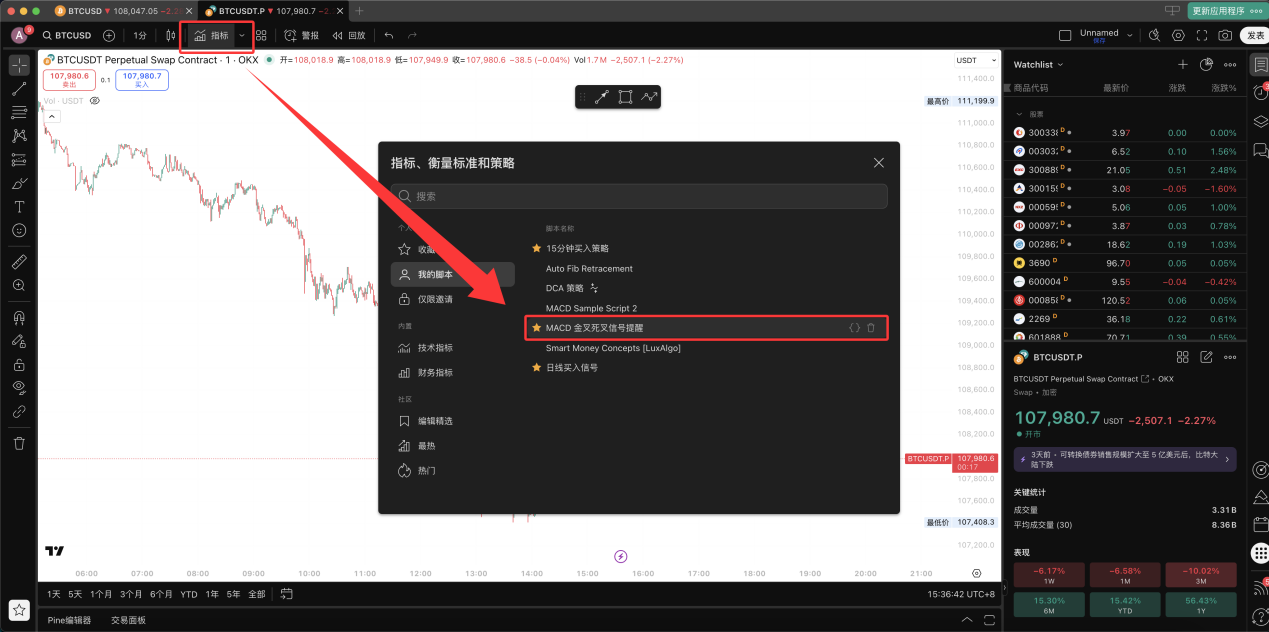Open chart settings via the gear icon

pos(1179,35)
